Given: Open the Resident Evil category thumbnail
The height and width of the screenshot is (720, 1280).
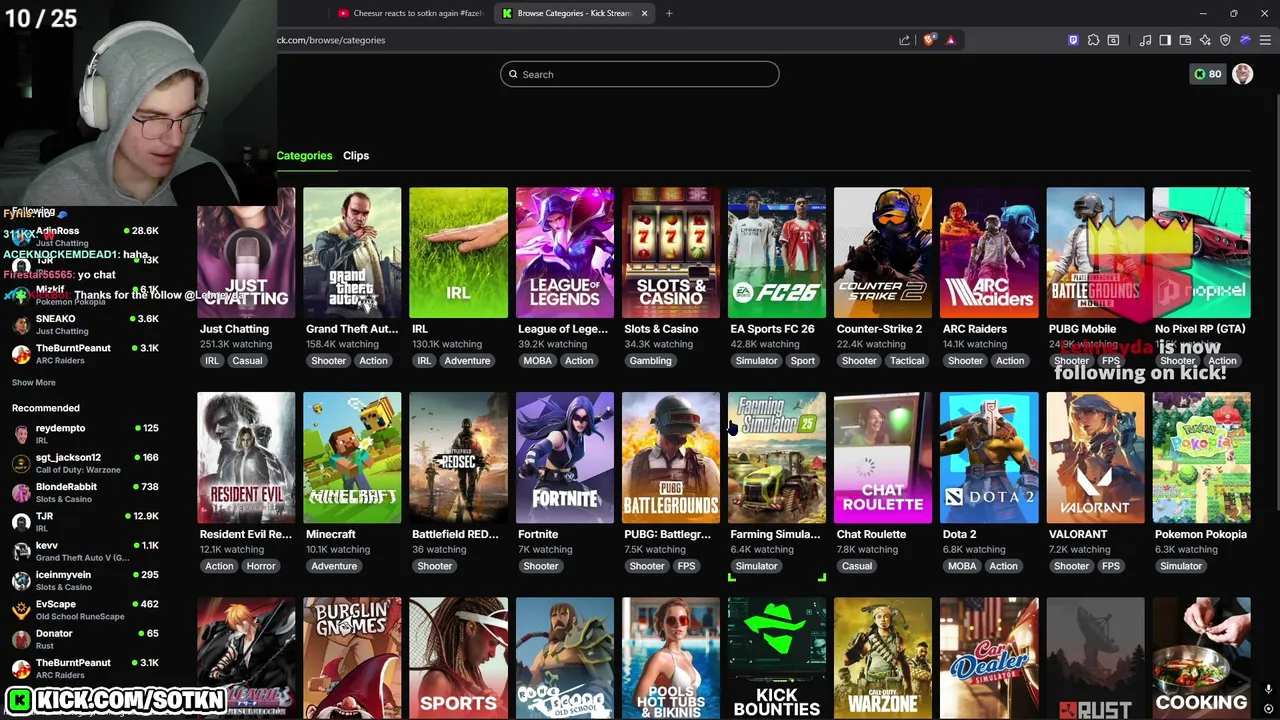Looking at the screenshot, I should (x=246, y=458).
